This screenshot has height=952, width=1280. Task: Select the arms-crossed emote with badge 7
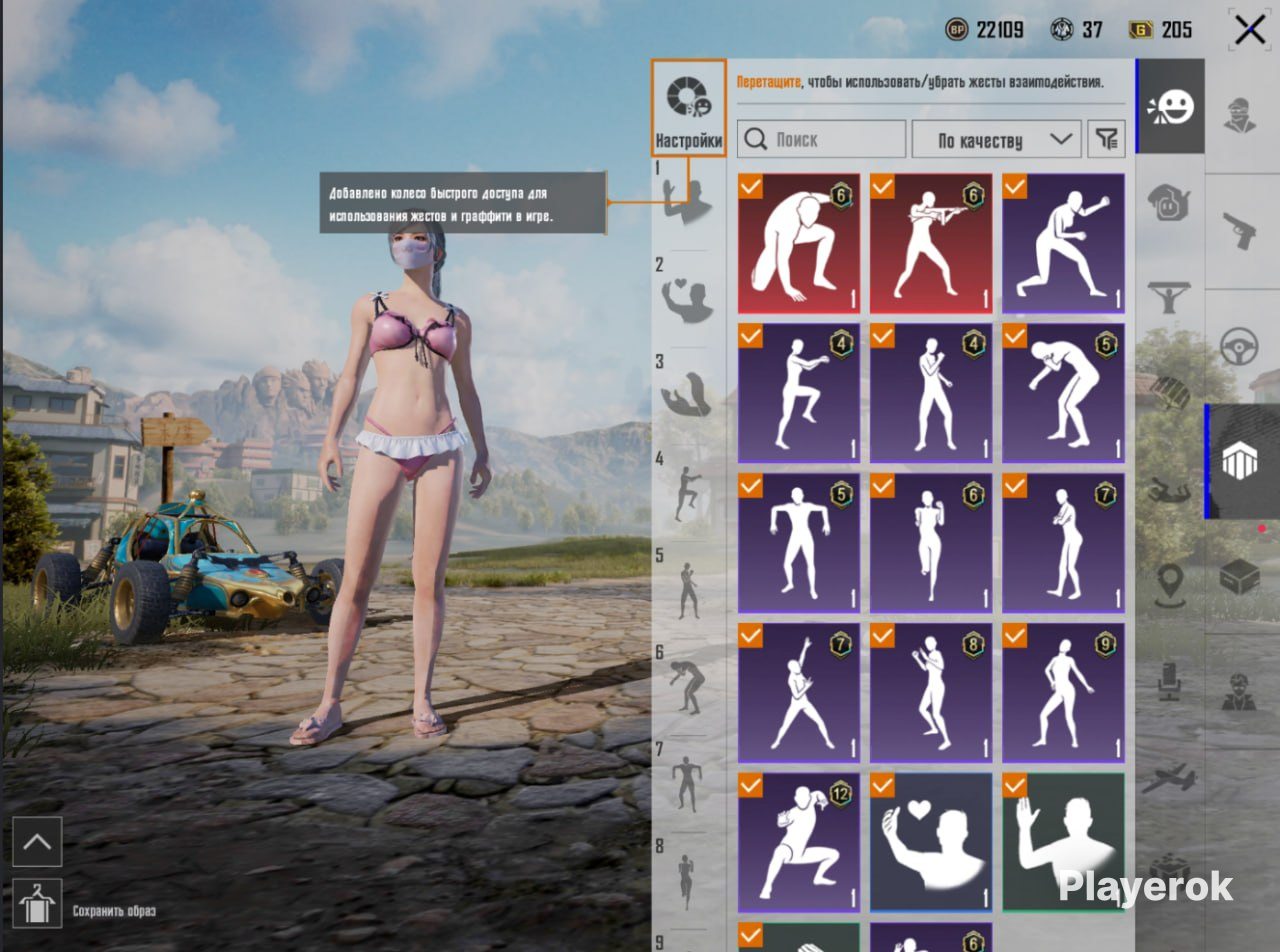1064,543
